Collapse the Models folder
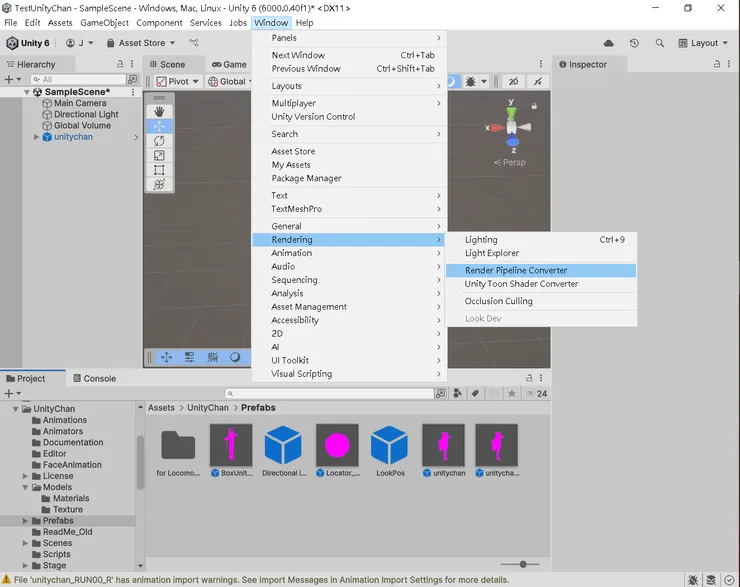740x587 pixels. [25, 487]
